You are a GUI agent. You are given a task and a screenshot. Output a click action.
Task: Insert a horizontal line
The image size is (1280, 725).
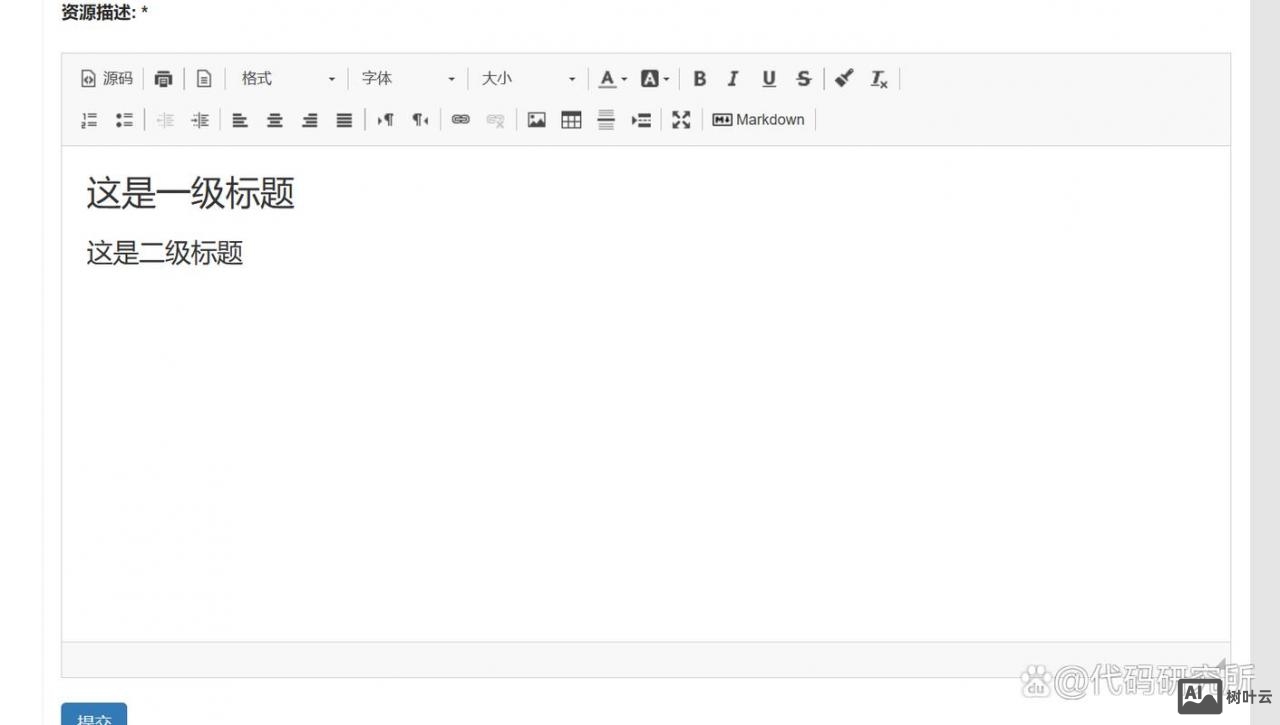point(606,120)
